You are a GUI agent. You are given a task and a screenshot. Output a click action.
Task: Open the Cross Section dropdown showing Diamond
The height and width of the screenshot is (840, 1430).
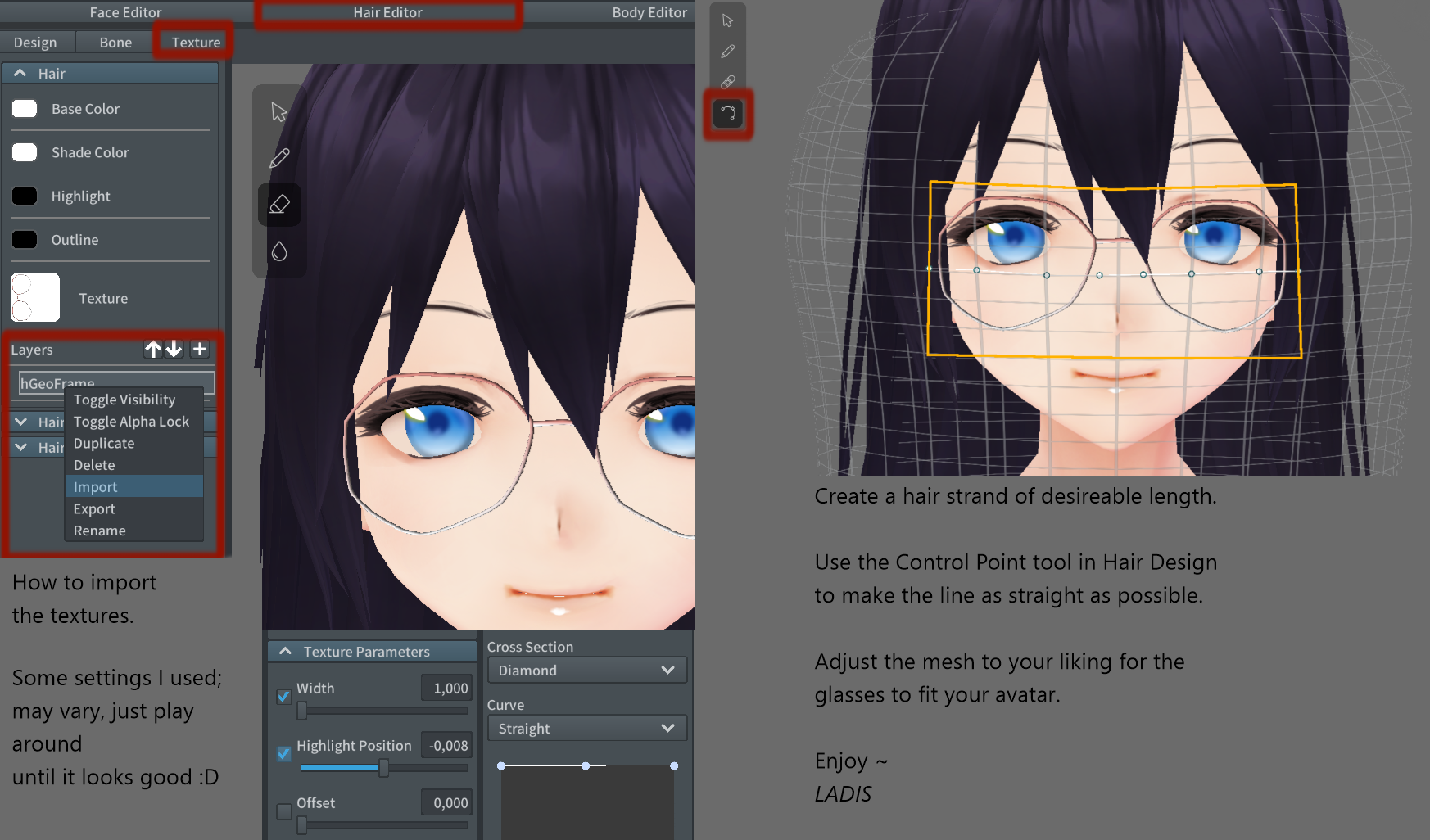click(x=586, y=670)
